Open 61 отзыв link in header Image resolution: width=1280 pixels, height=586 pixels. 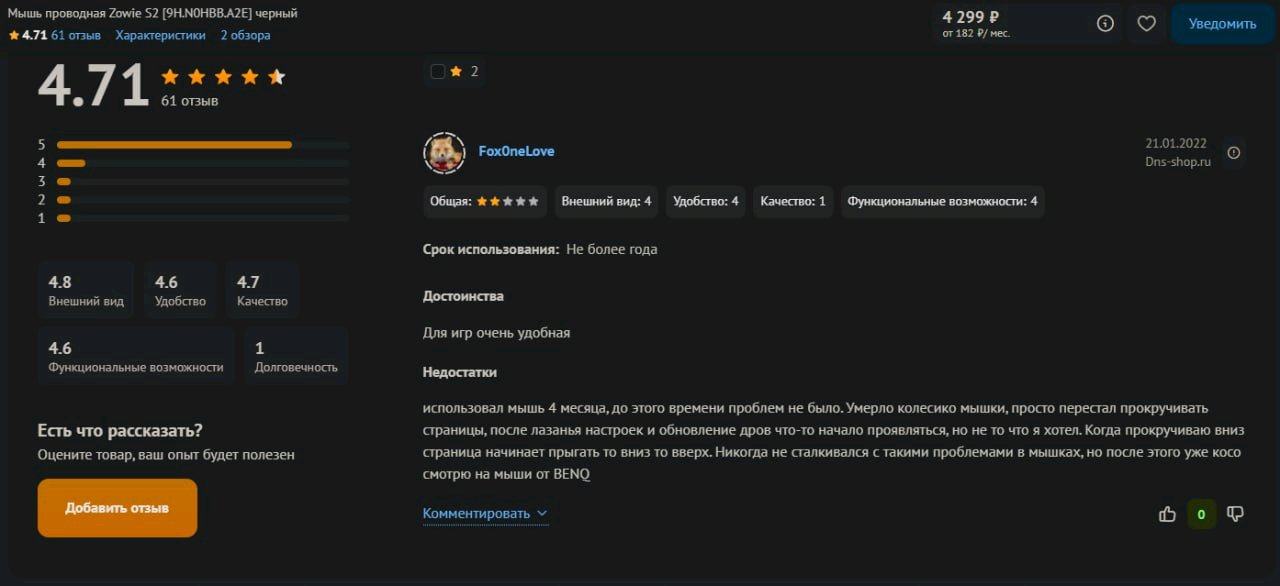(x=76, y=35)
